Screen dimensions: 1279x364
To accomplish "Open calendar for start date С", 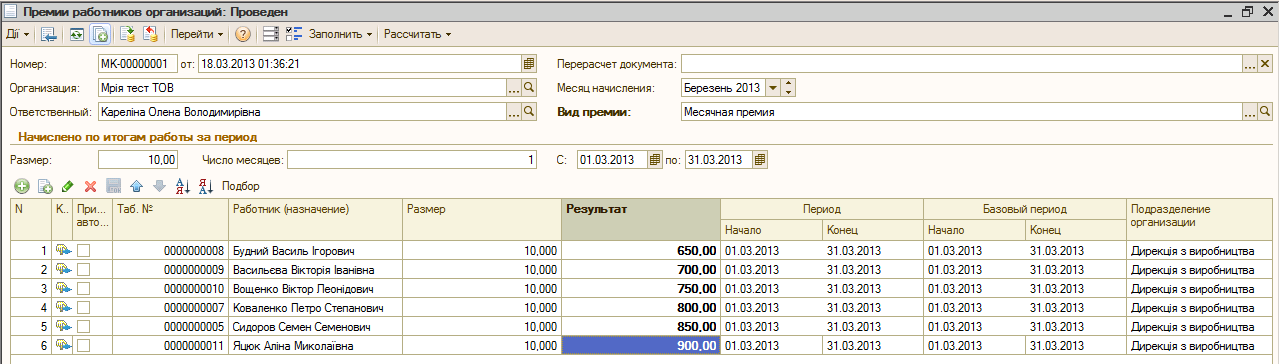I will click(655, 159).
